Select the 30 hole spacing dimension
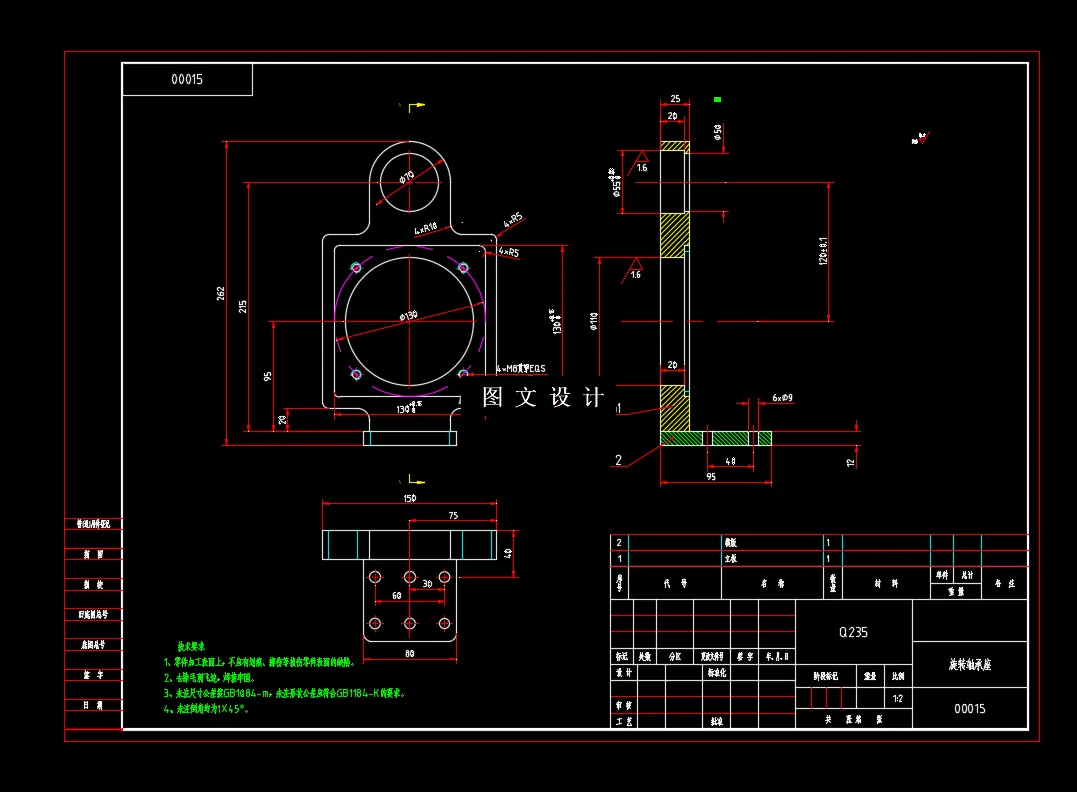 [x=427, y=584]
